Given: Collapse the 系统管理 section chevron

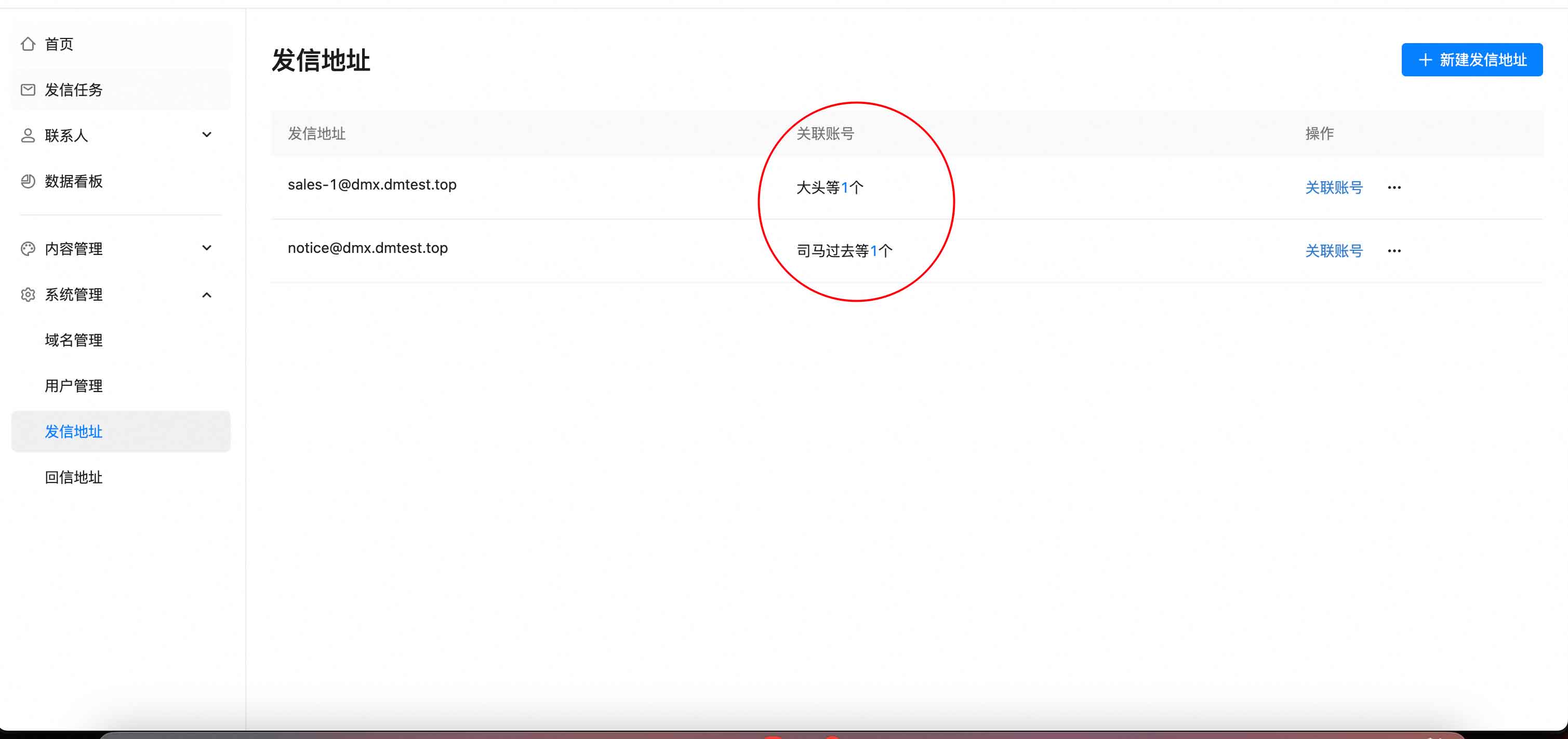Looking at the screenshot, I should (x=207, y=295).
